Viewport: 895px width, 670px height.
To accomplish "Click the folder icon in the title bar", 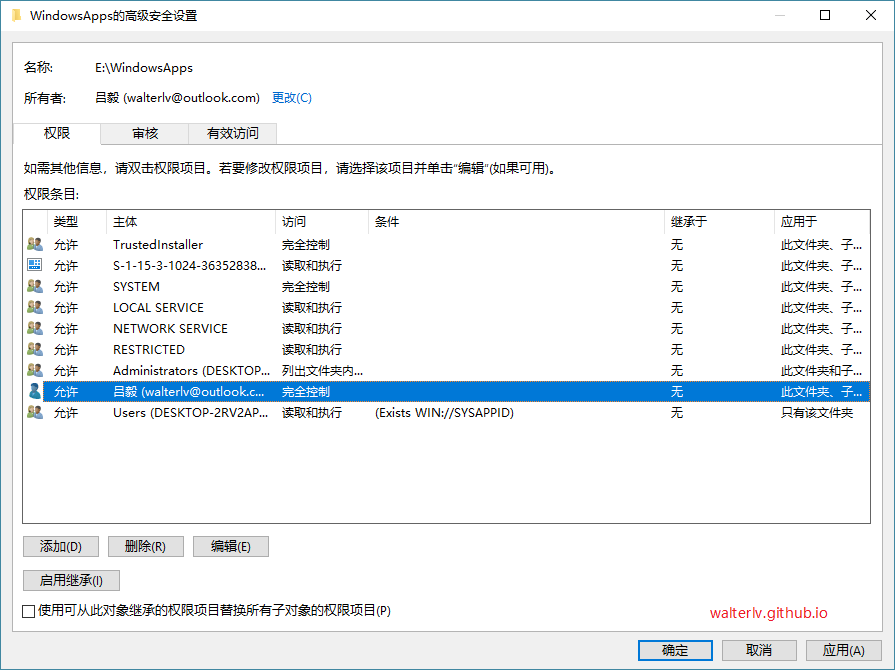I will (x=16, y=15).
